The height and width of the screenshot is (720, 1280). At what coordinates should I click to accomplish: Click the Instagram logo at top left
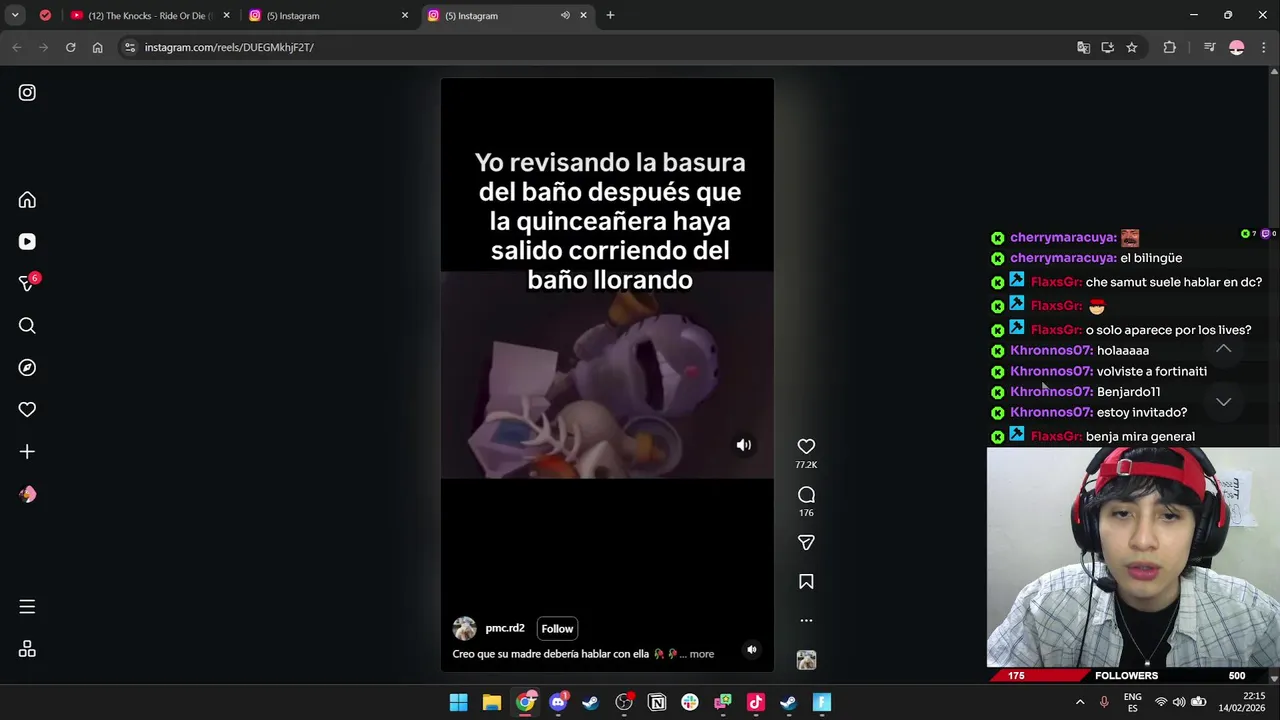tap(27, 93)
